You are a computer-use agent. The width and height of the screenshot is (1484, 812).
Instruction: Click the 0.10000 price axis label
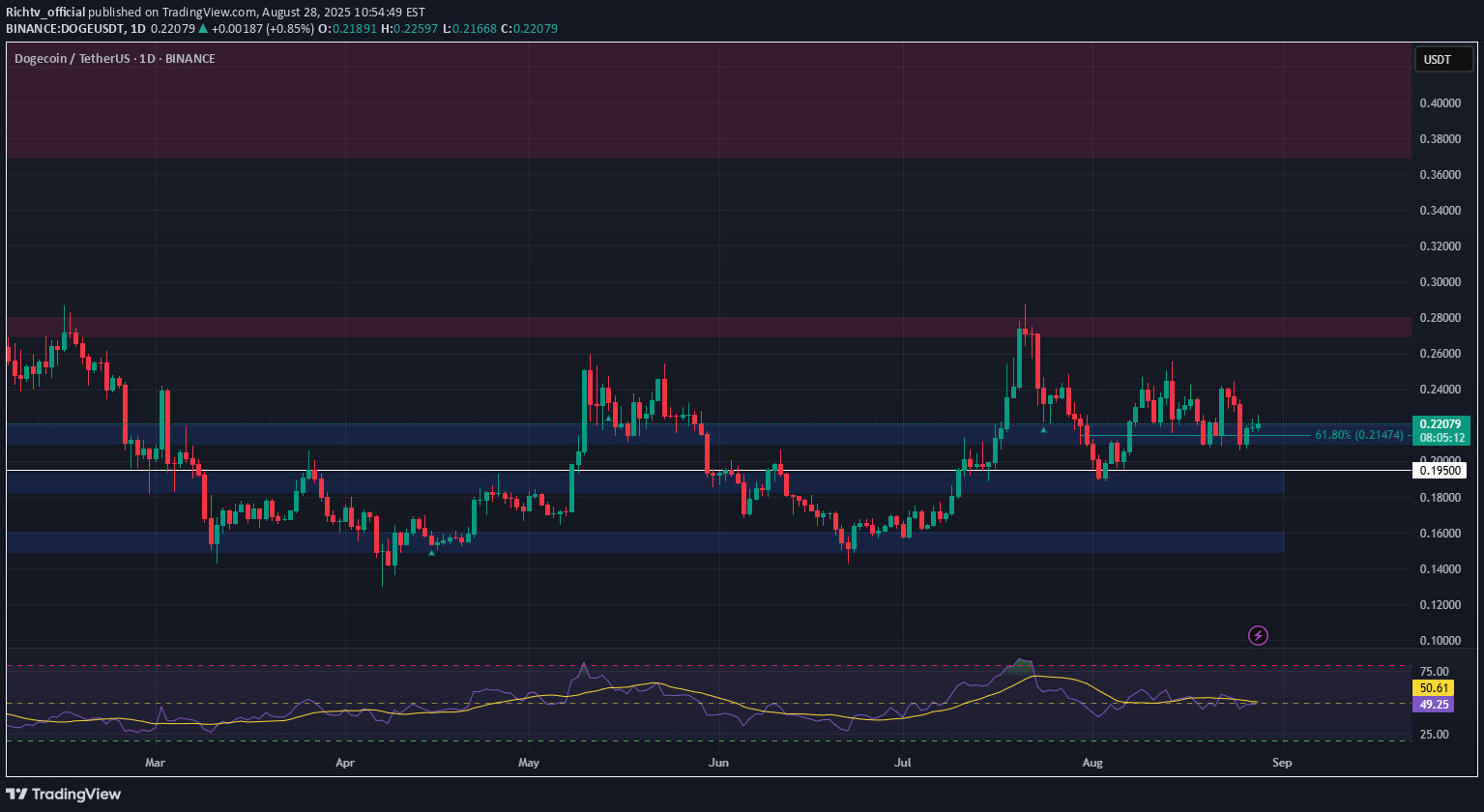[1440, 641]
